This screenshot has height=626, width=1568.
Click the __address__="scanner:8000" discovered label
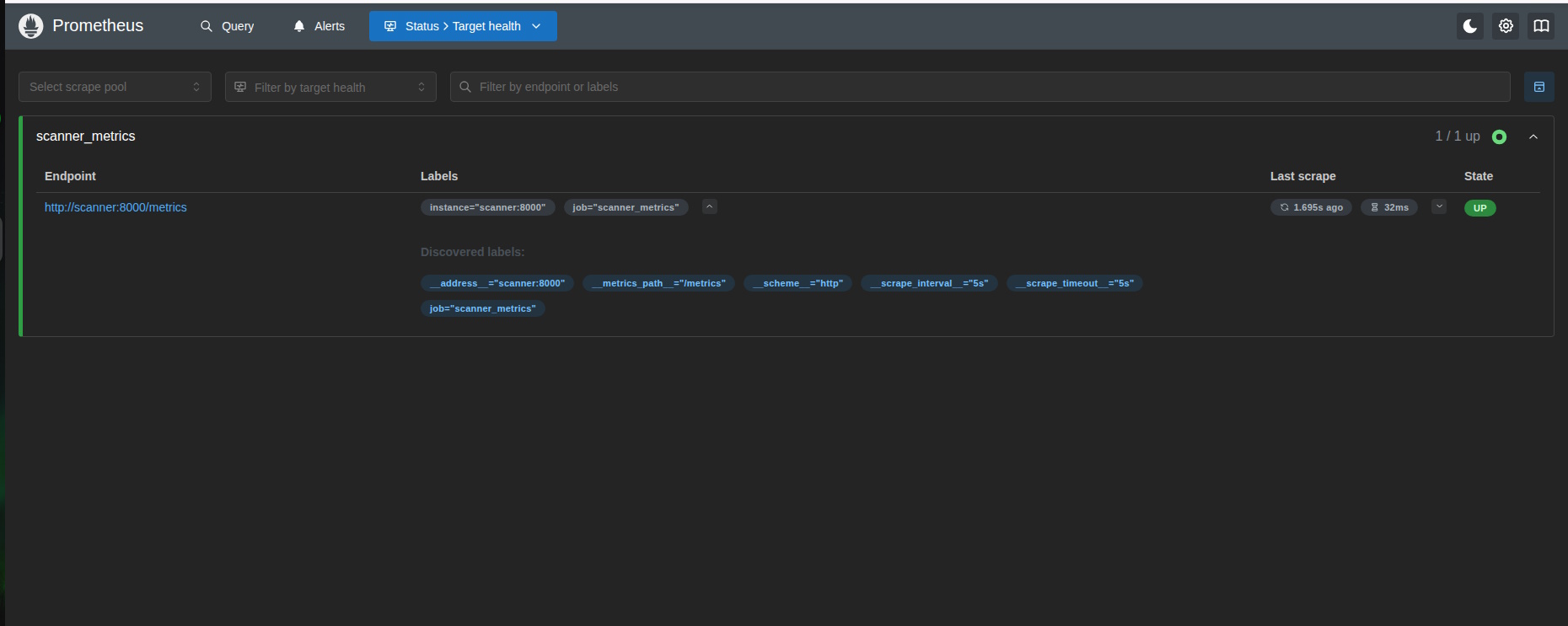497,283
